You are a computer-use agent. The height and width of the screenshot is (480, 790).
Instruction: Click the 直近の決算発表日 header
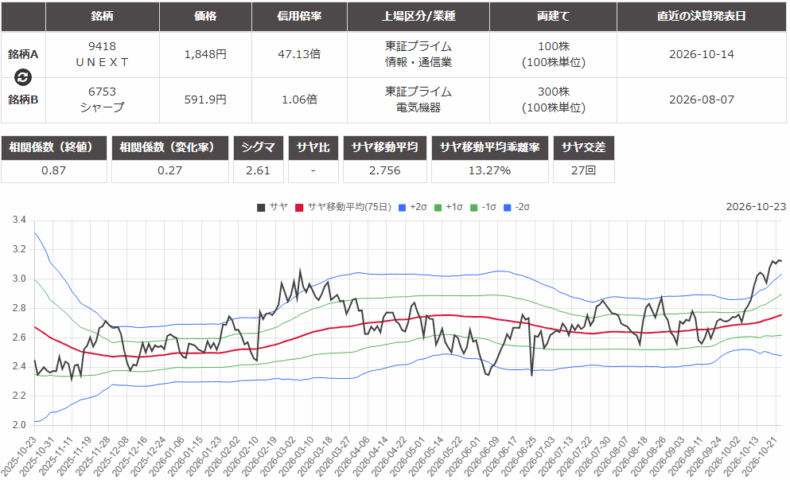(701, 16)
